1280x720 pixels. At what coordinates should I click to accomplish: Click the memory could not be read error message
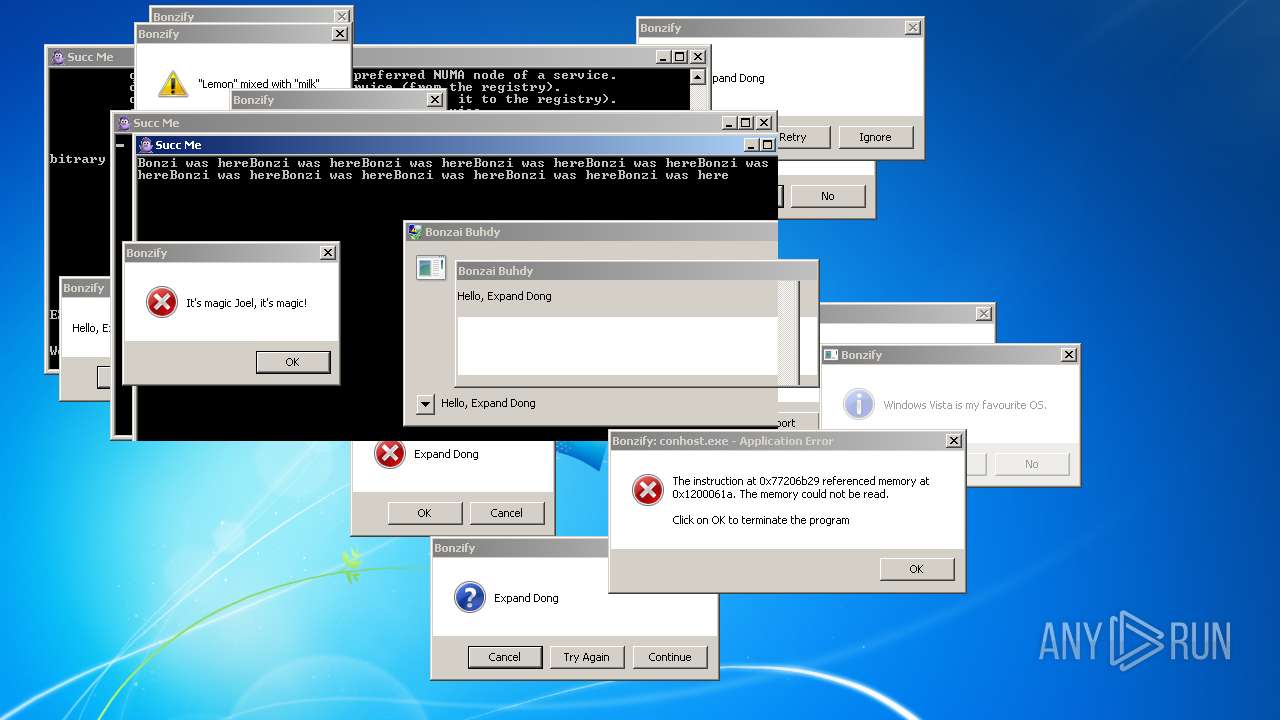801,487
